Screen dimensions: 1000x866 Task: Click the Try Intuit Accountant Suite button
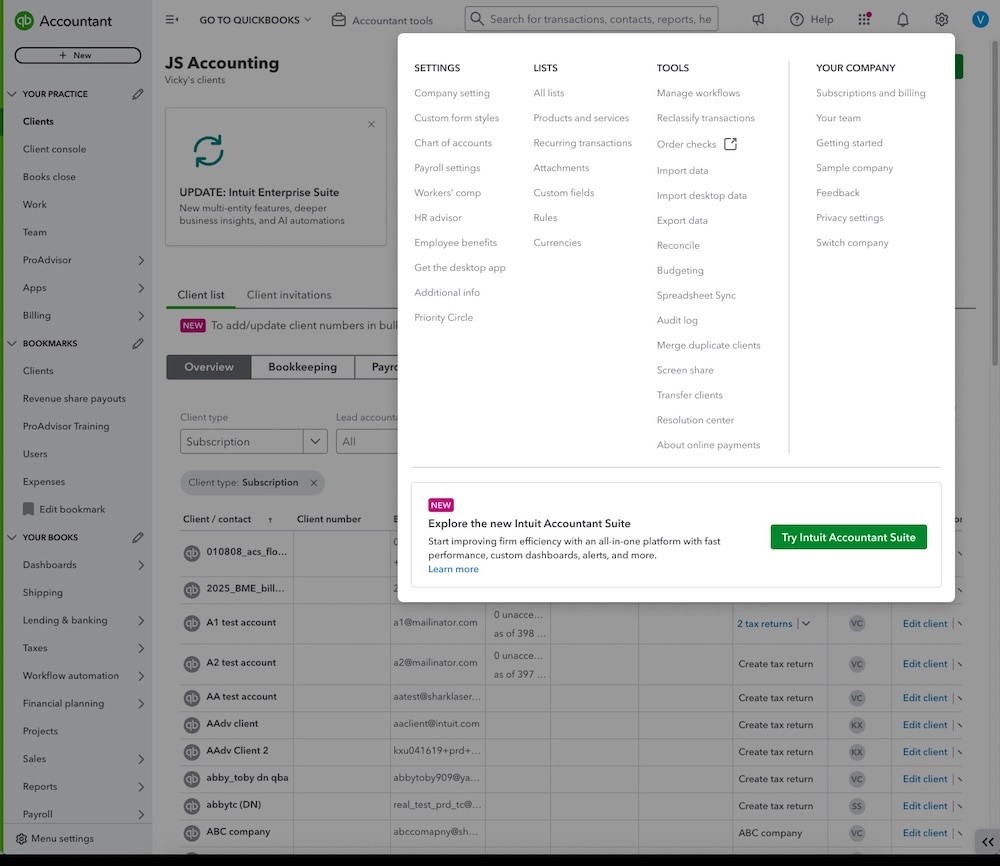coord(848,536)
